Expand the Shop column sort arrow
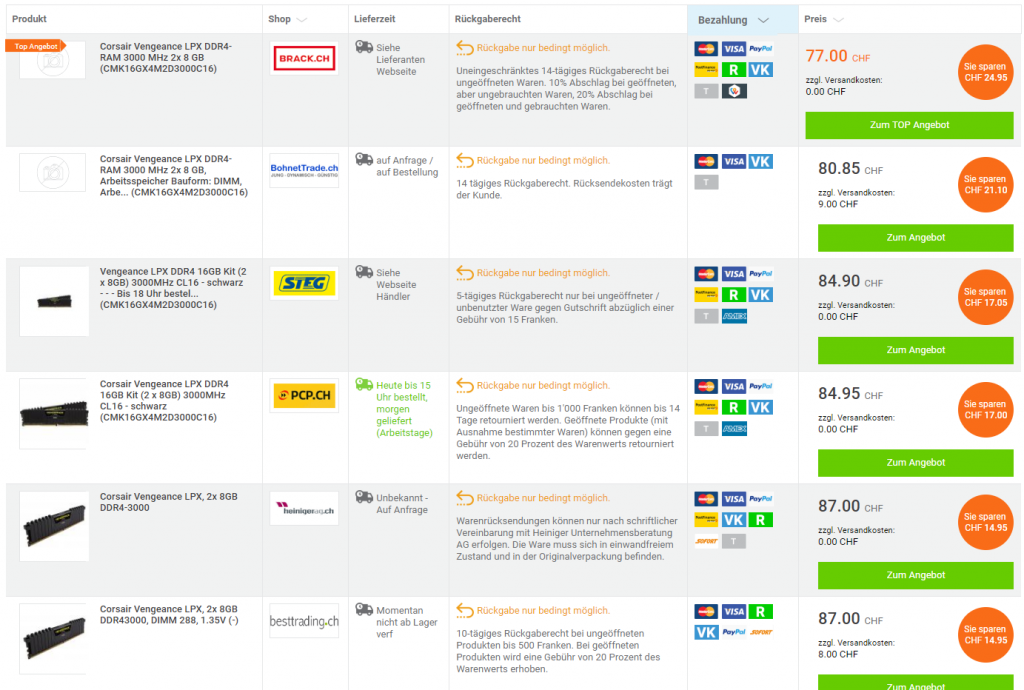 click(303, 20)
